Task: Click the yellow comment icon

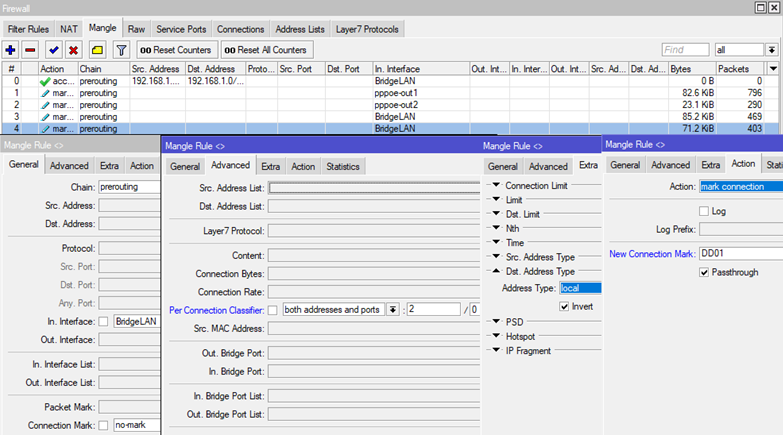Action: pyautogui.click(x=97, y=49)
